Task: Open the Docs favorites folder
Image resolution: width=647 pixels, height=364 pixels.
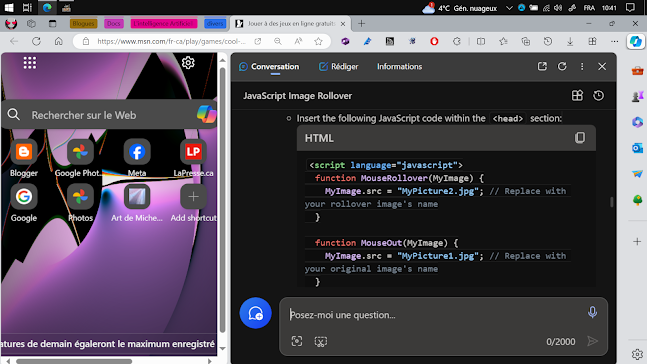Action: 113,24
